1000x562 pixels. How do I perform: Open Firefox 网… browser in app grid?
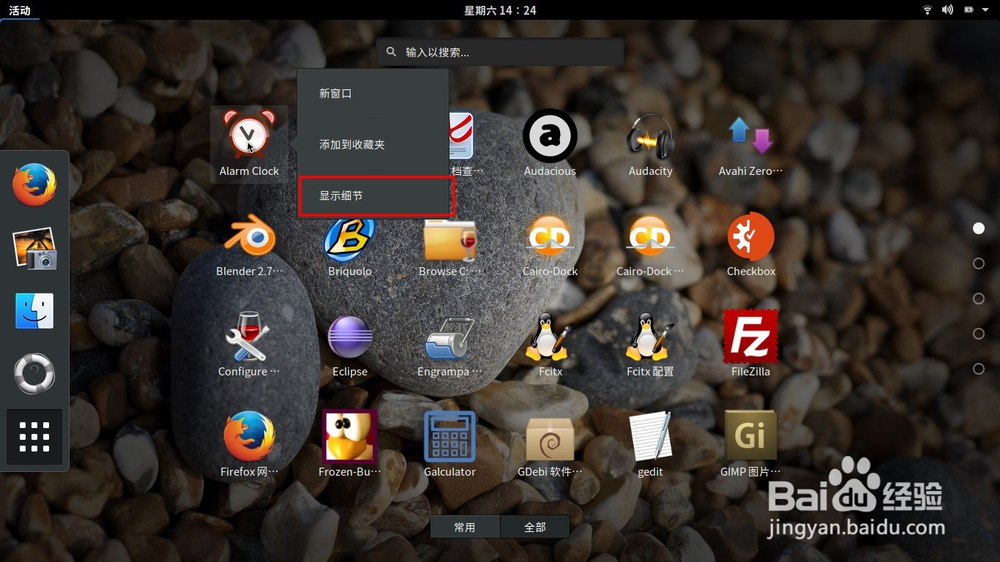pos(249,436)
